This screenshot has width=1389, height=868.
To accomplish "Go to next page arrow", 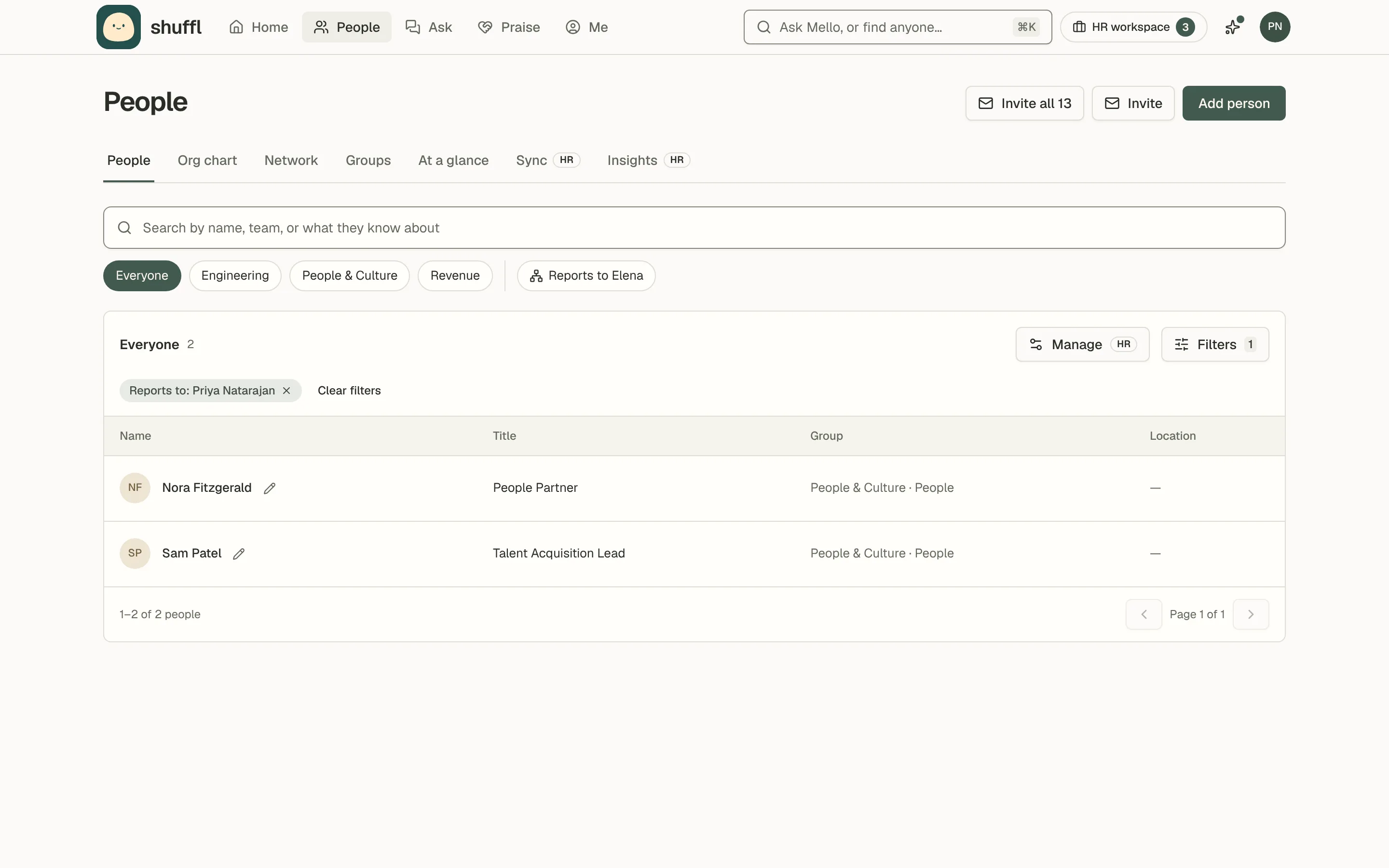I will tap(1251, 614).
